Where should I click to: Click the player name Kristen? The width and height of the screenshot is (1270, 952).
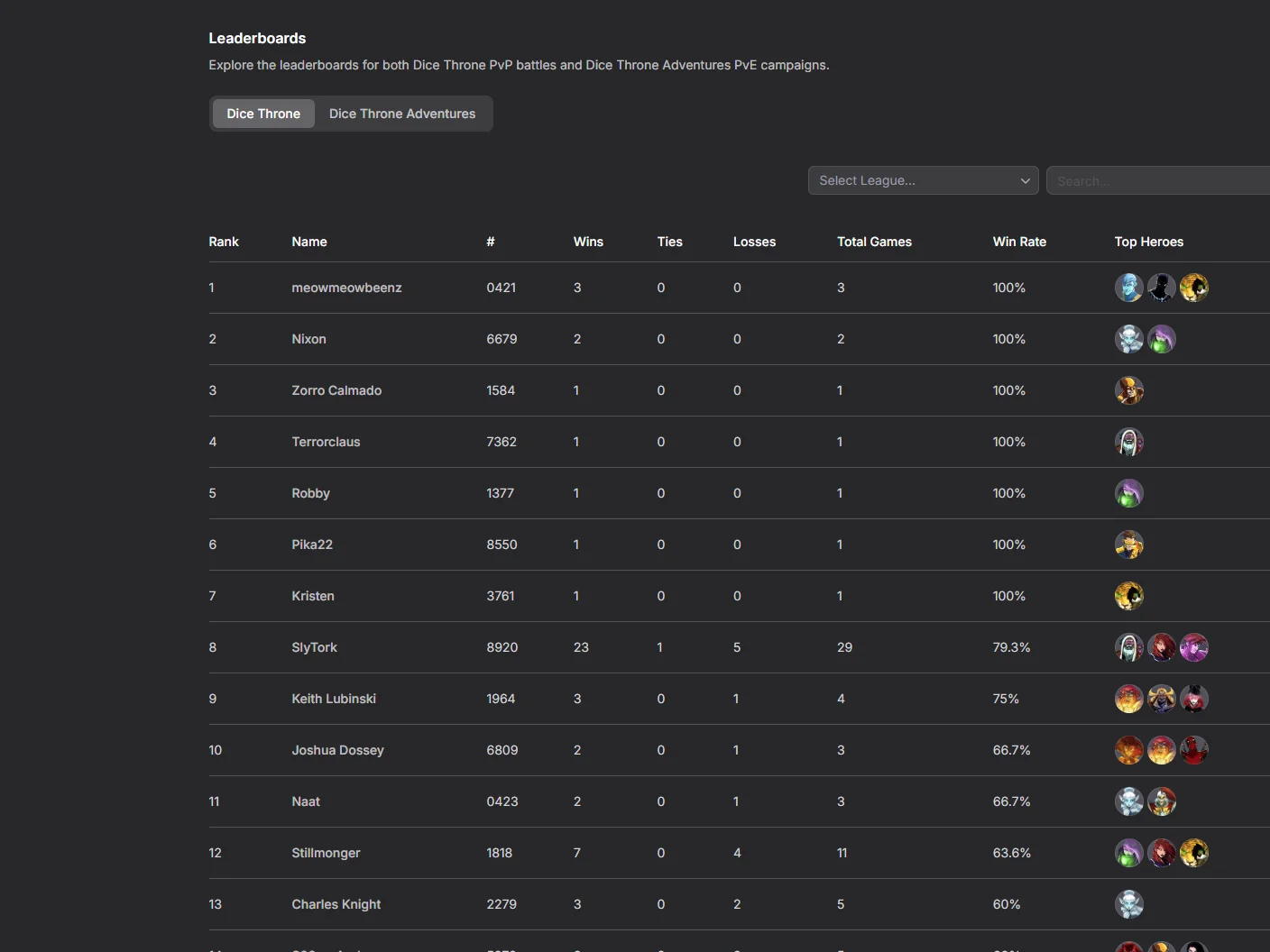[x=313, y=596]
